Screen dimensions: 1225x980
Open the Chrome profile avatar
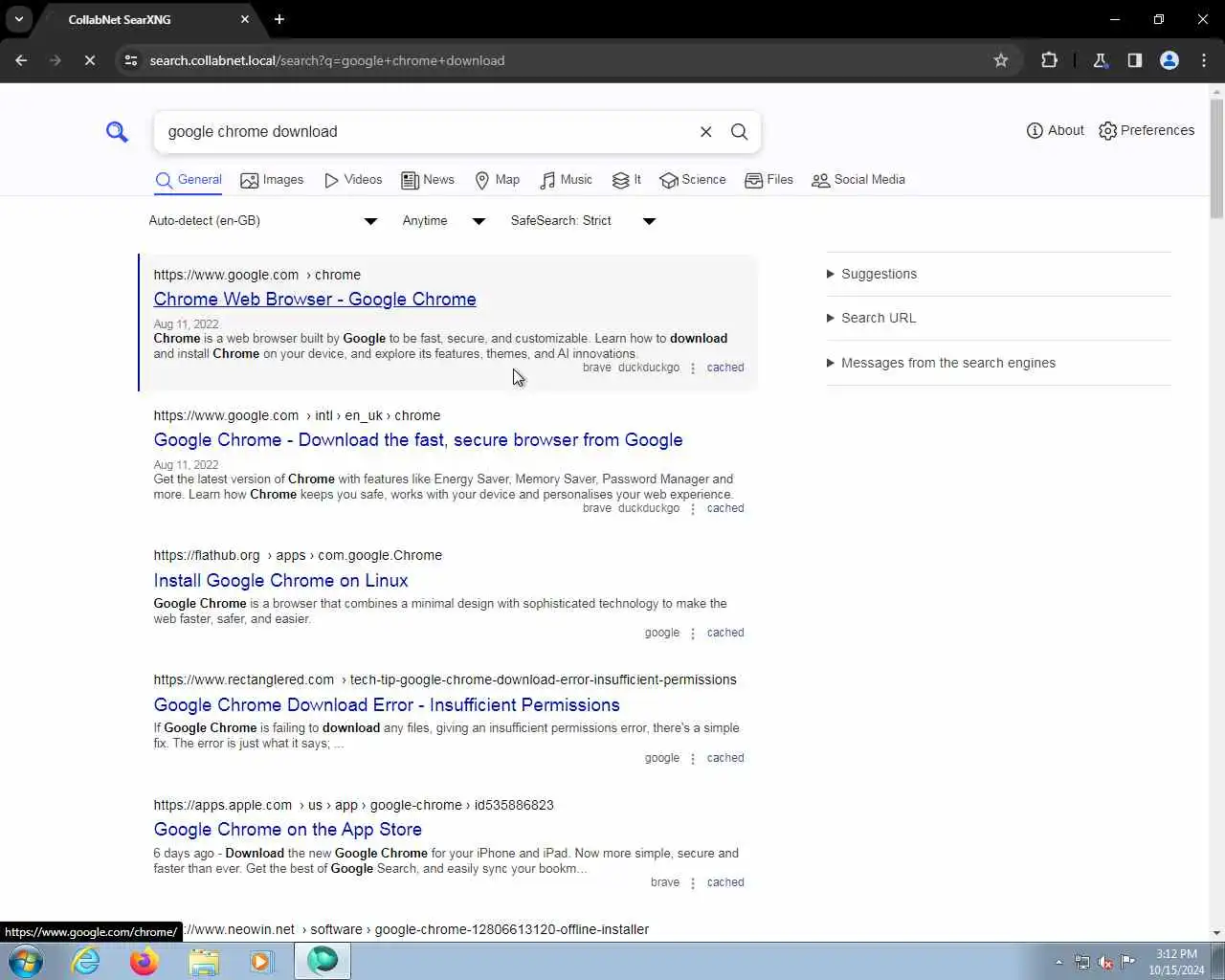tap(1169, 60)
